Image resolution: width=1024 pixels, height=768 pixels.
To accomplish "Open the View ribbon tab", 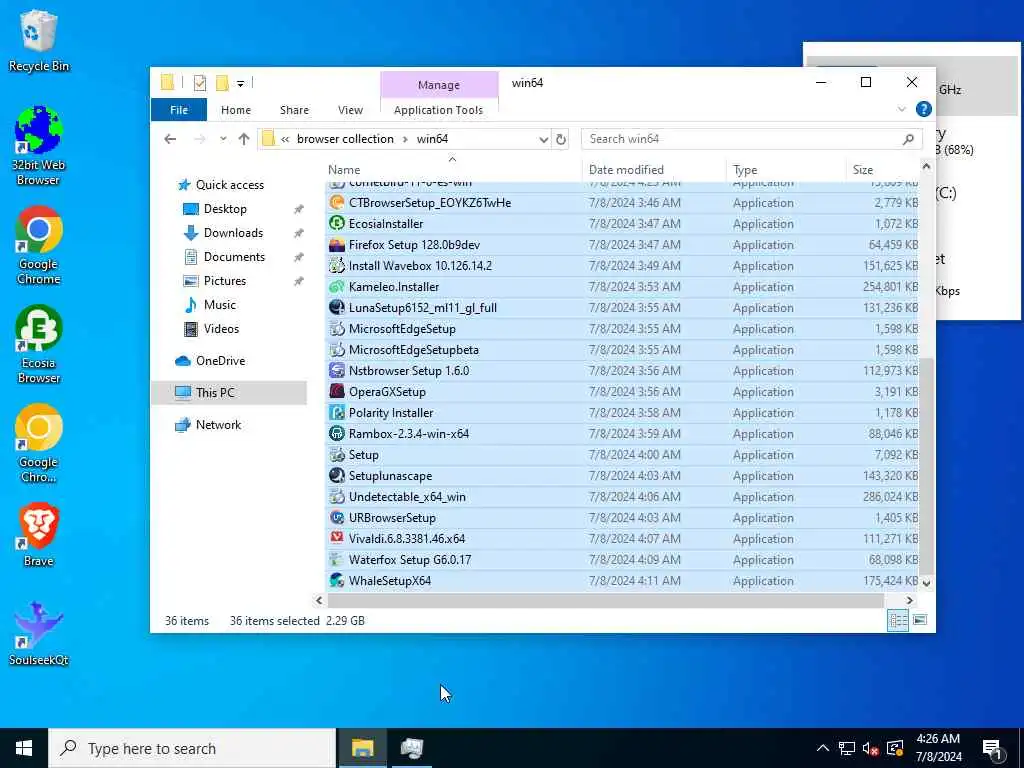I will click(350, 110).
